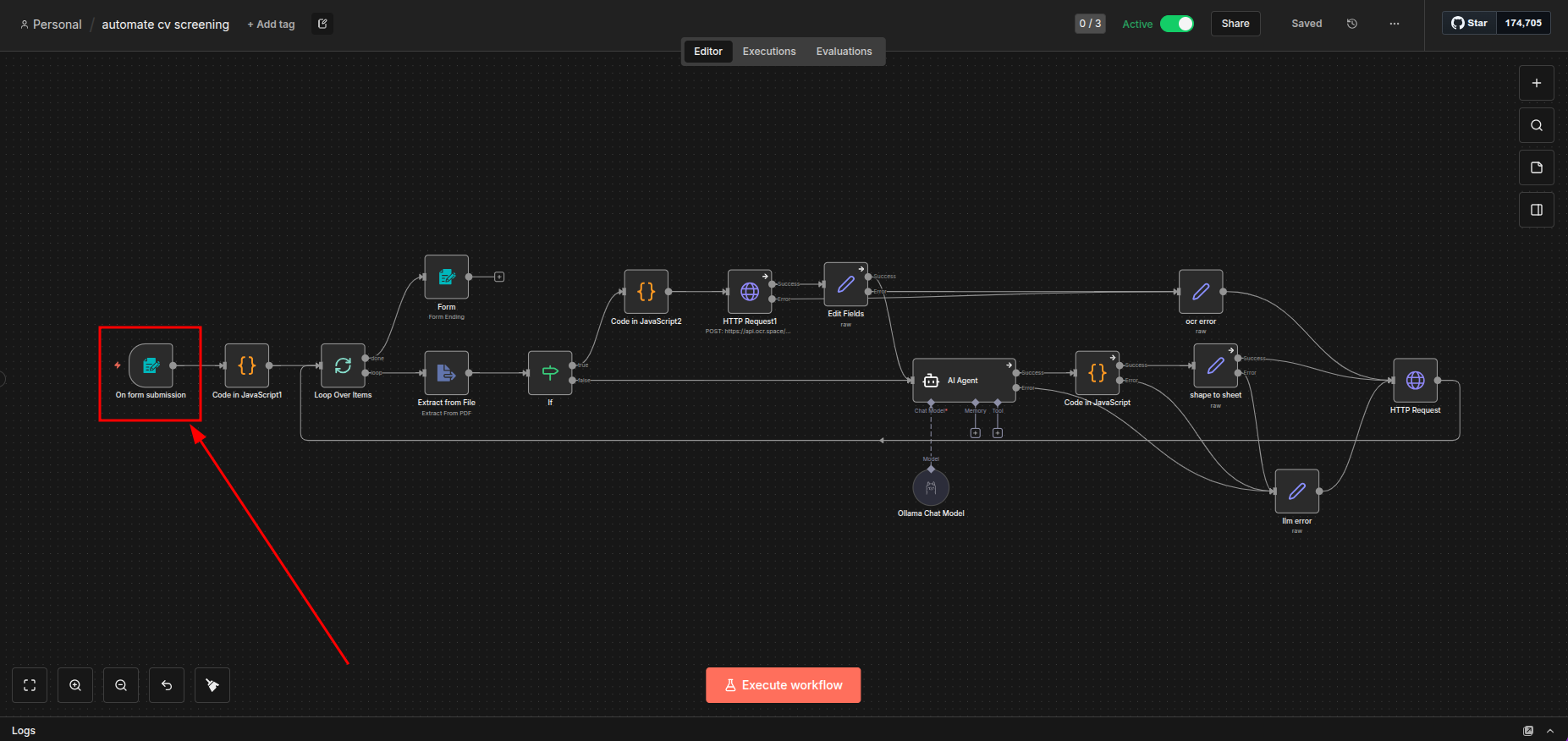The height and width of the screenshot is (741, 1568).
Task: Click the zoom out magnifier icon
Action: (121, 685)
